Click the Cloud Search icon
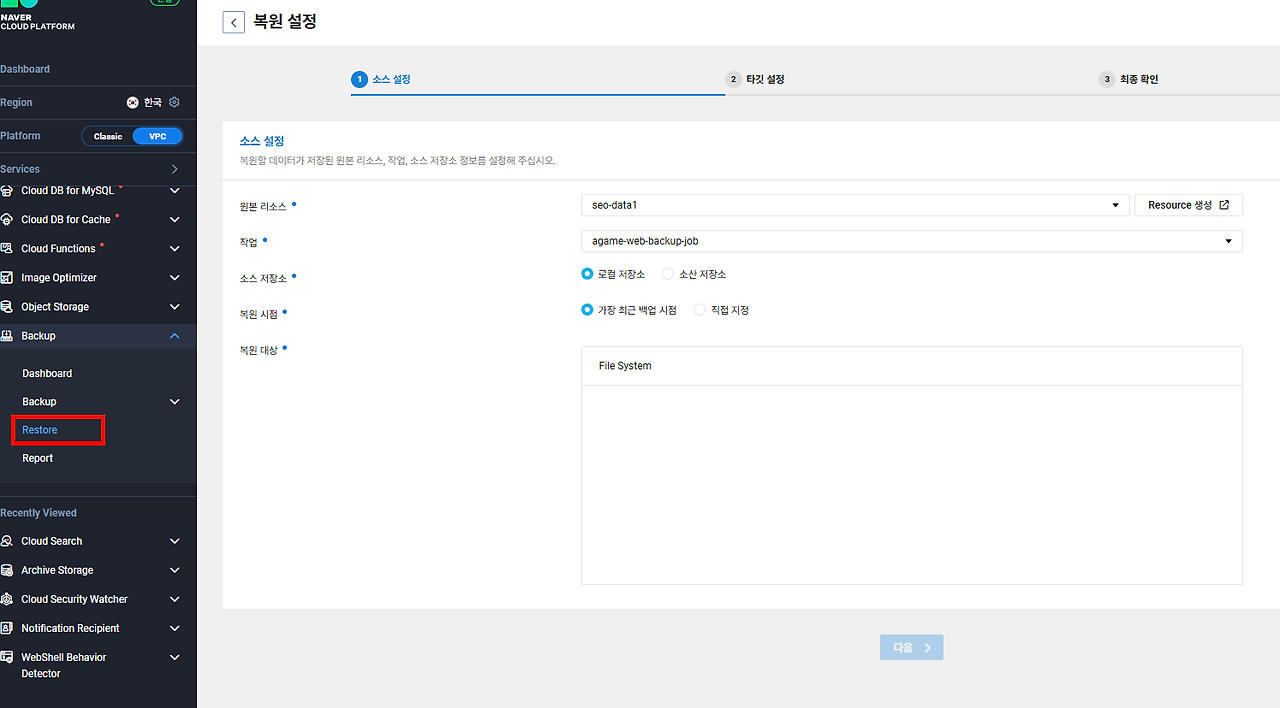 7,541
